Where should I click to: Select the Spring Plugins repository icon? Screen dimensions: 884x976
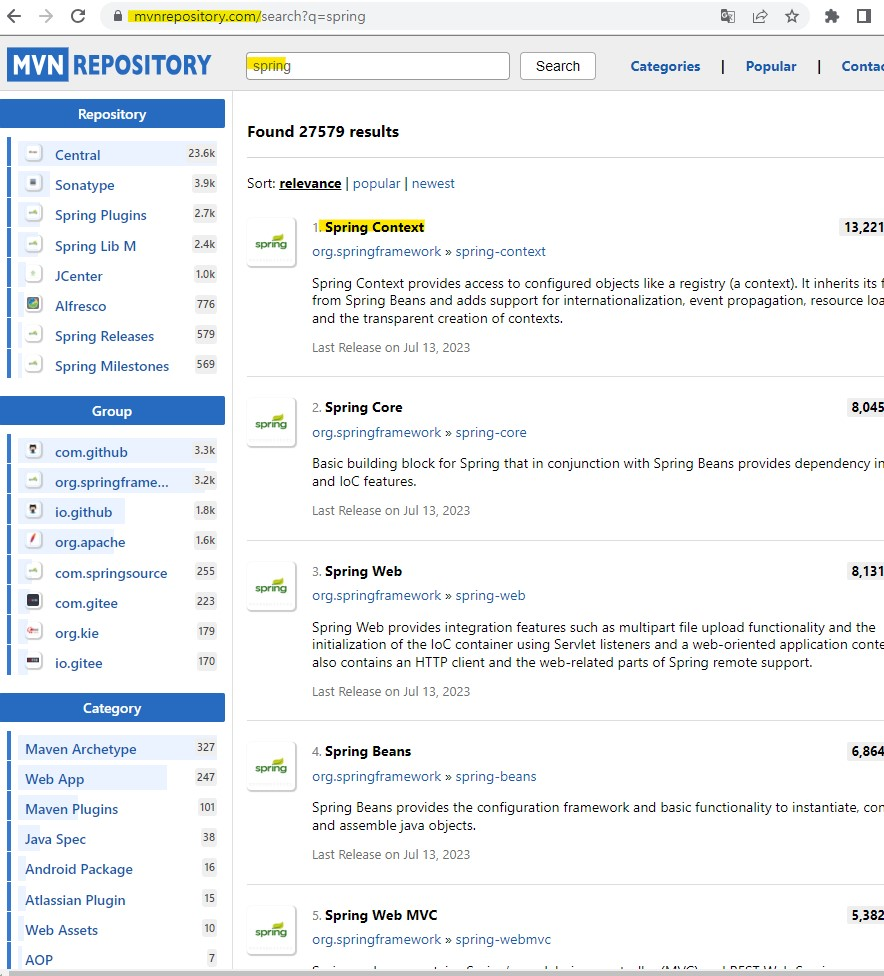(34, 214)
